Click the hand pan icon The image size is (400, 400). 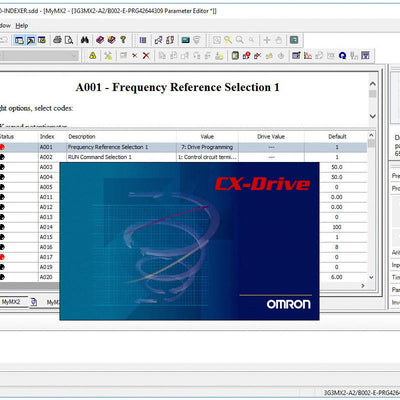tap(279, 40)
